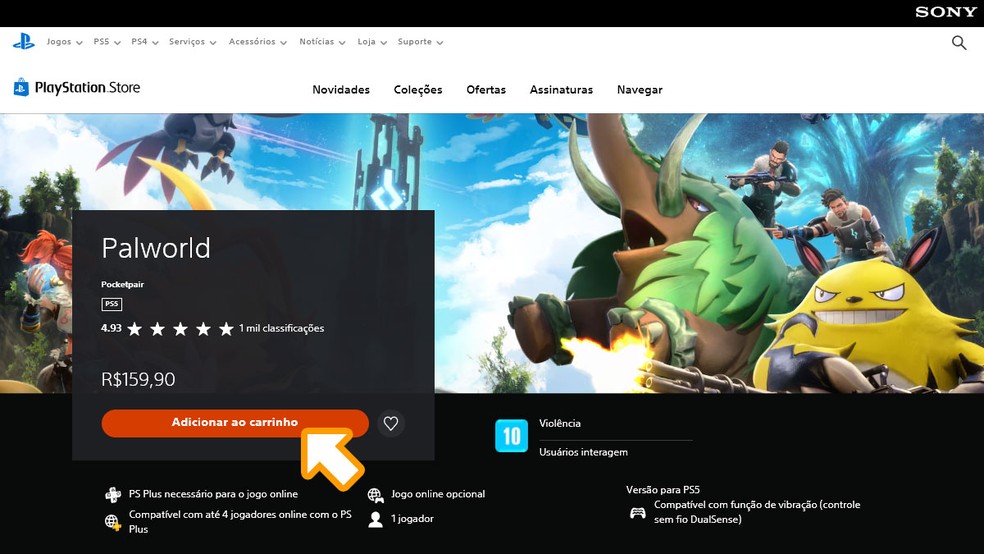Click the fifth rating star
The height and width of the screenshot is (554, 984).
226,329
